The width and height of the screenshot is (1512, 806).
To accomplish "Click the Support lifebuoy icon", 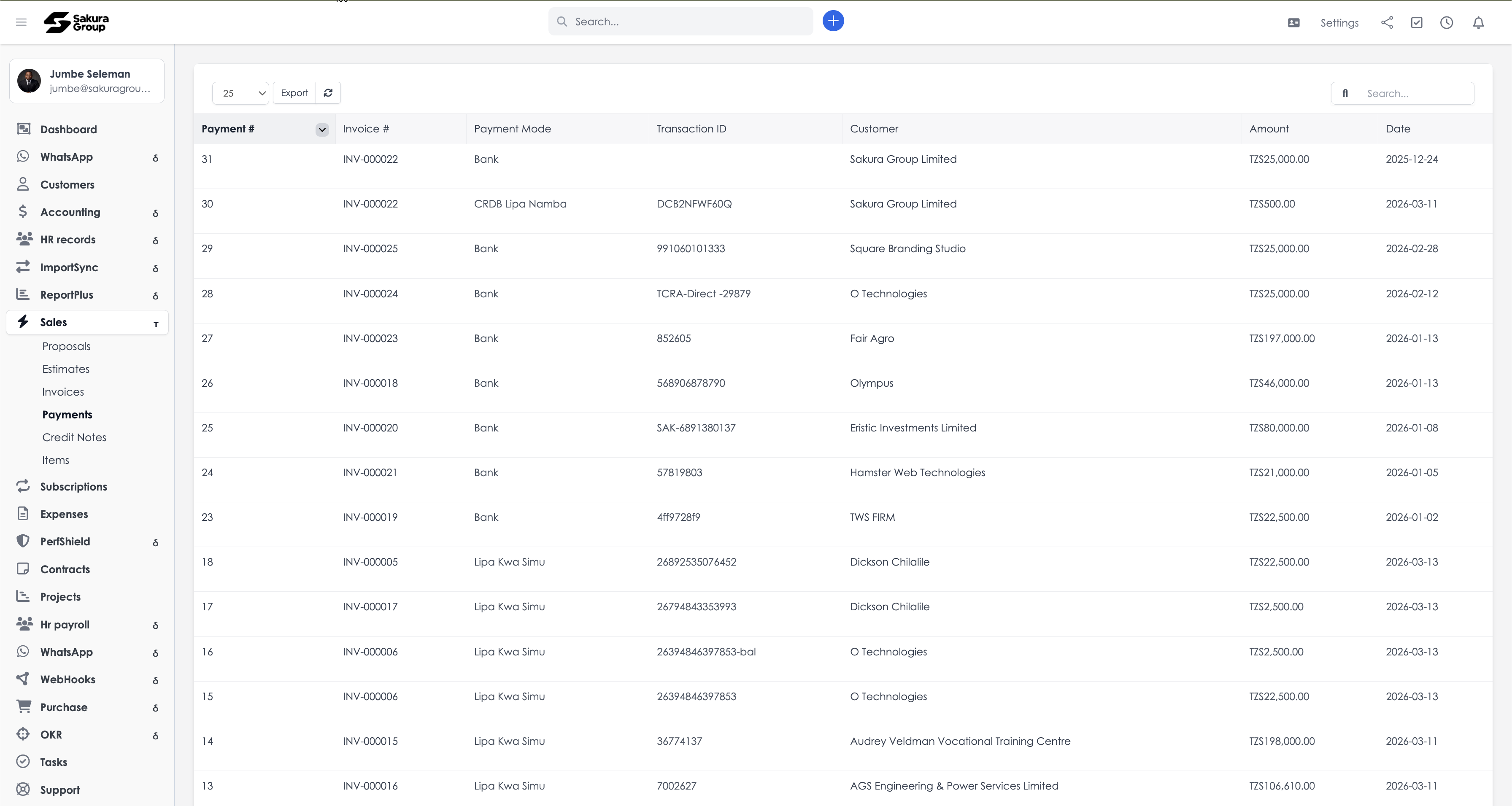I will pos(23,790).
